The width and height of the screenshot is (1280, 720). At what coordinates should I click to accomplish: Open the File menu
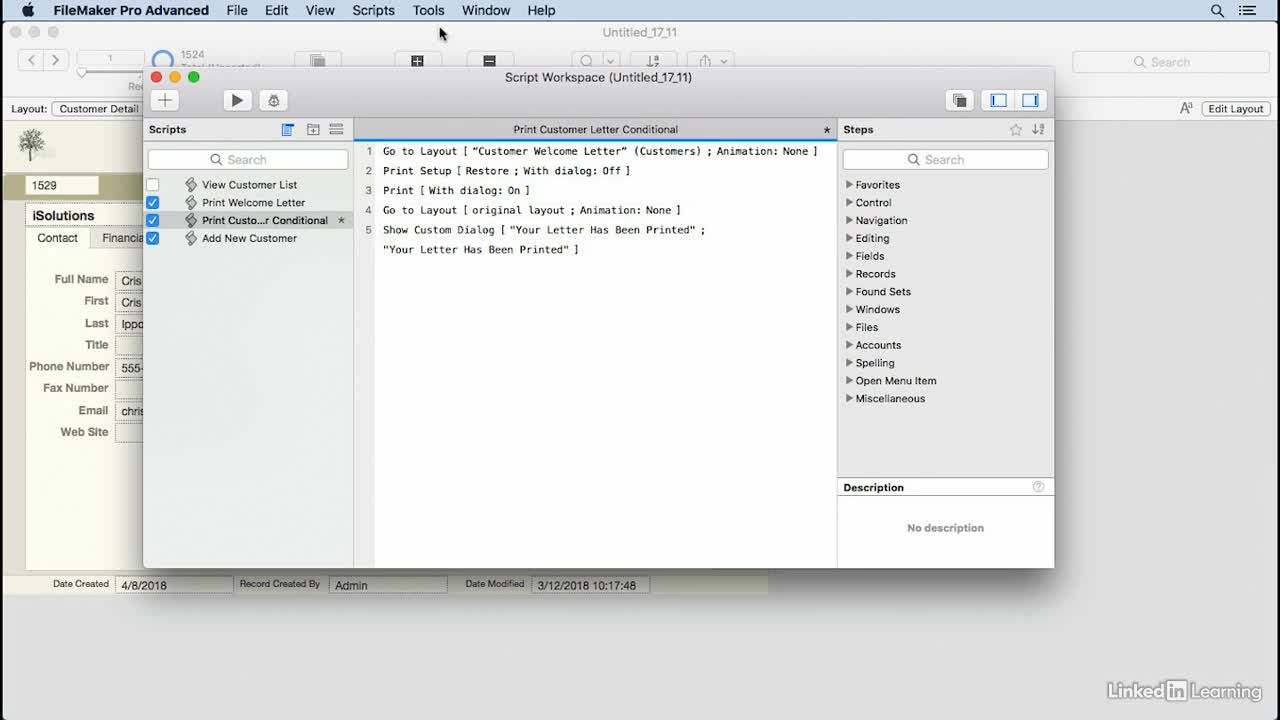point(237,10)
